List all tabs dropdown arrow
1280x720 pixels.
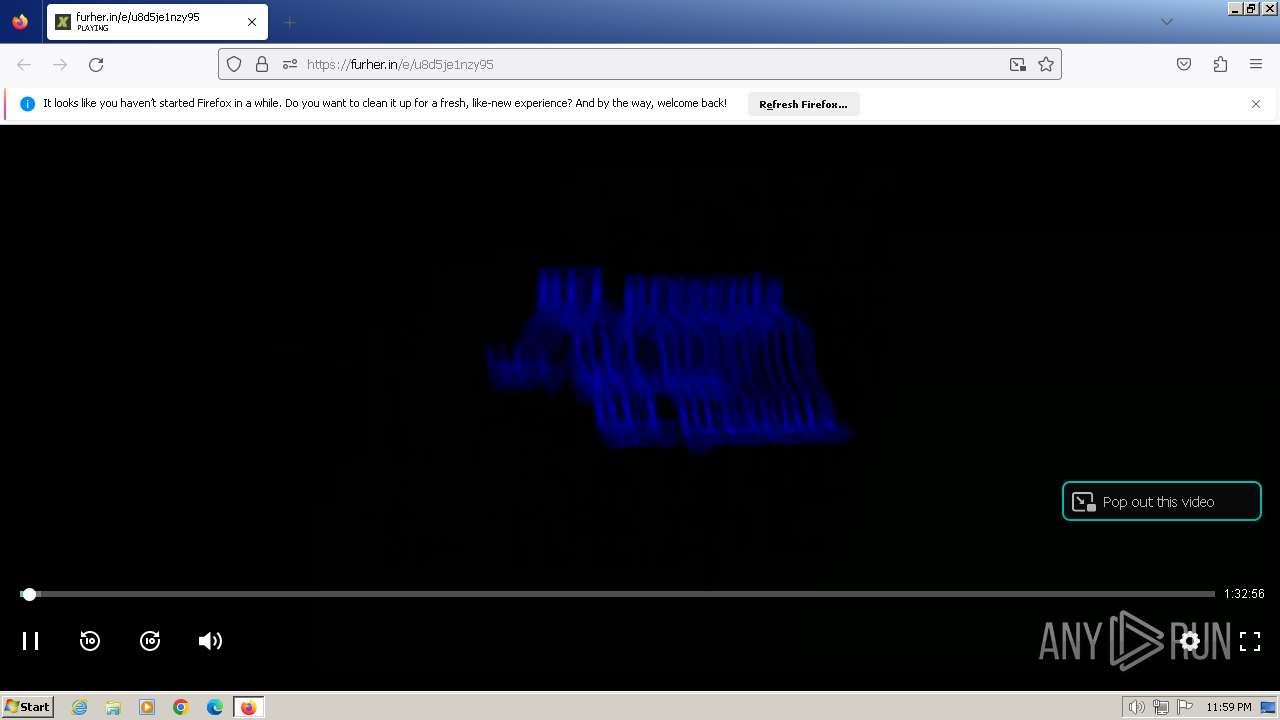pyautogui.click(x=1166, y=22)
